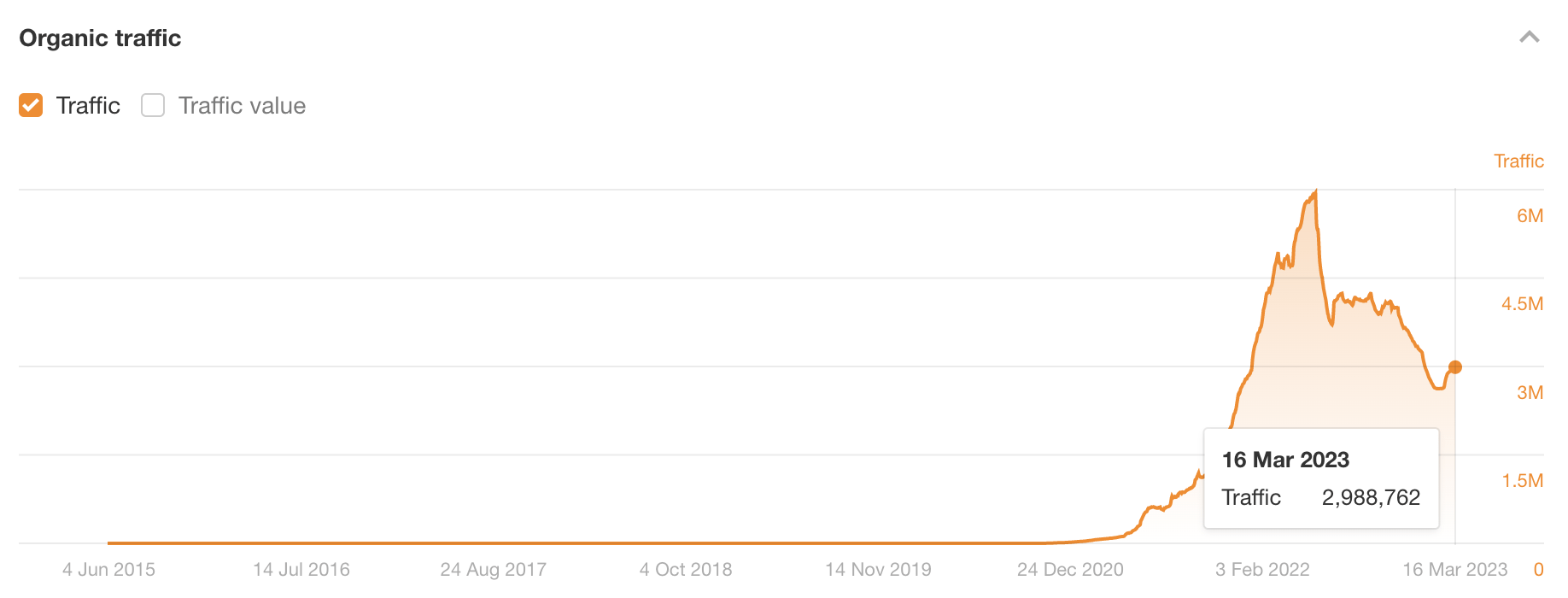Click the Traffic axis label in orange
This screenshot has width=1568, height=598.
[1518, 161]
